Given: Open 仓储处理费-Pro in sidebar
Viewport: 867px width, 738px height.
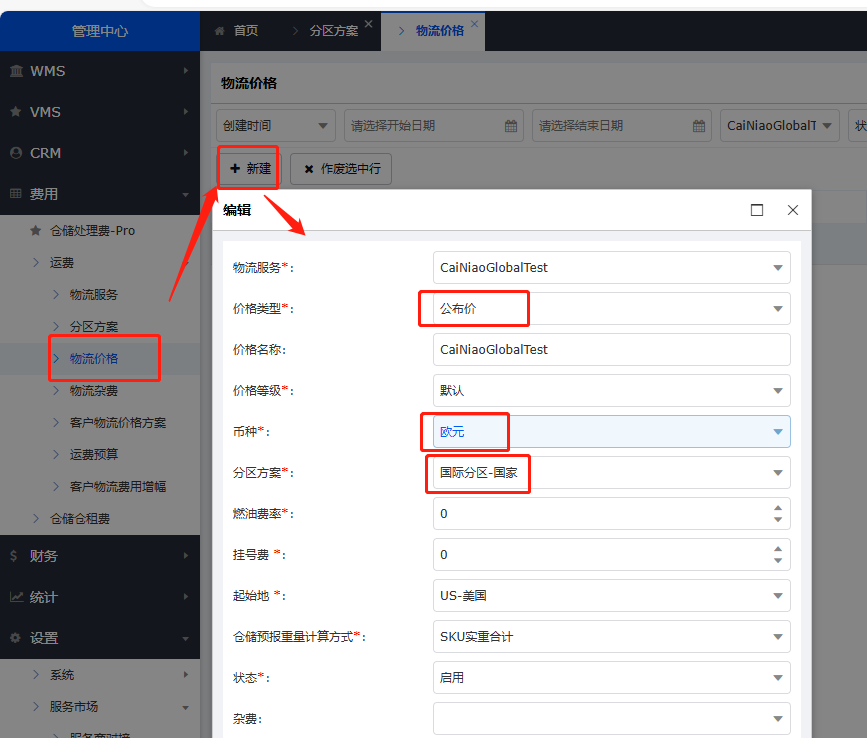Looking at the screenshot, I should click(x=92, y=231).
